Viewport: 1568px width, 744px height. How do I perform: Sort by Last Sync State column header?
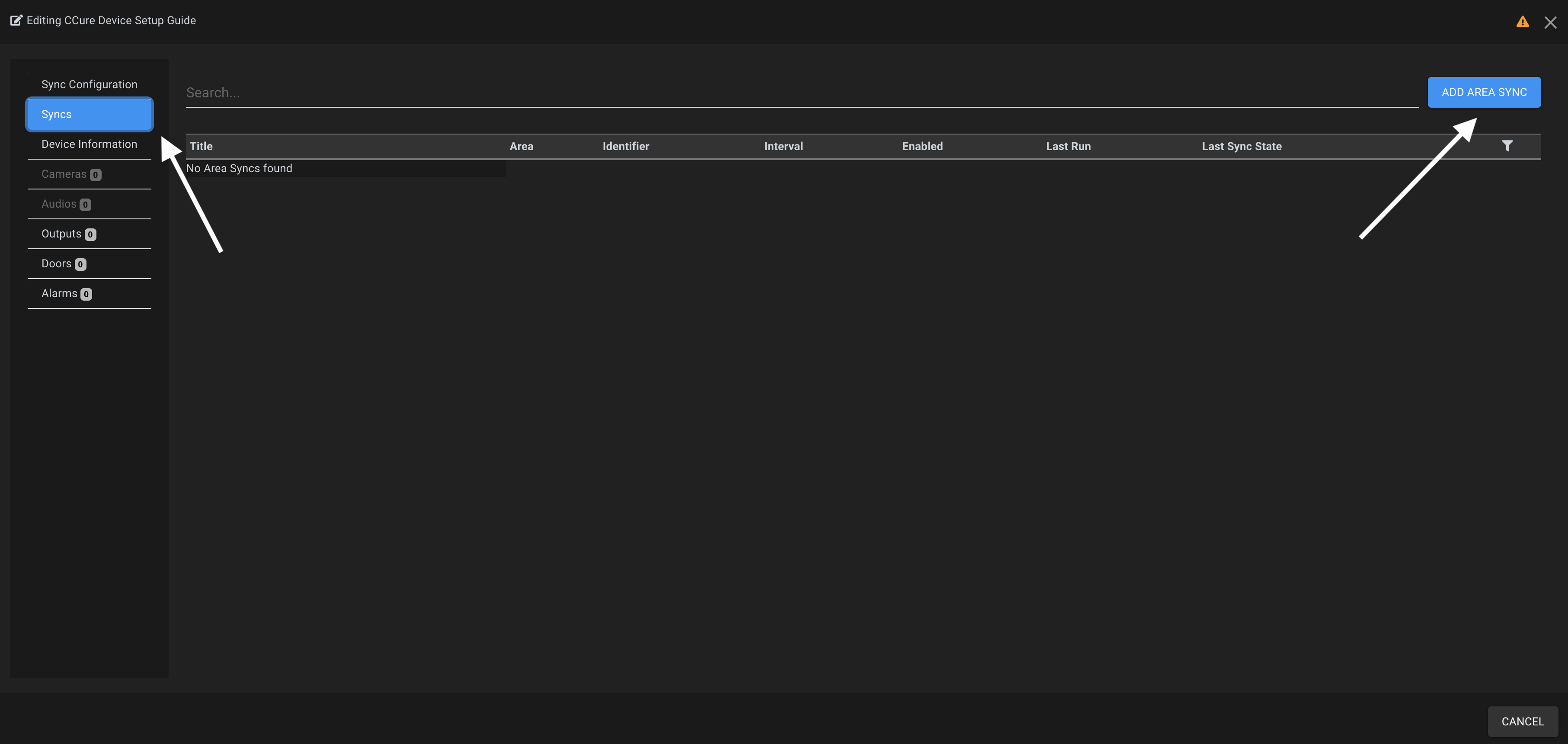click(x=1242, y=146)
